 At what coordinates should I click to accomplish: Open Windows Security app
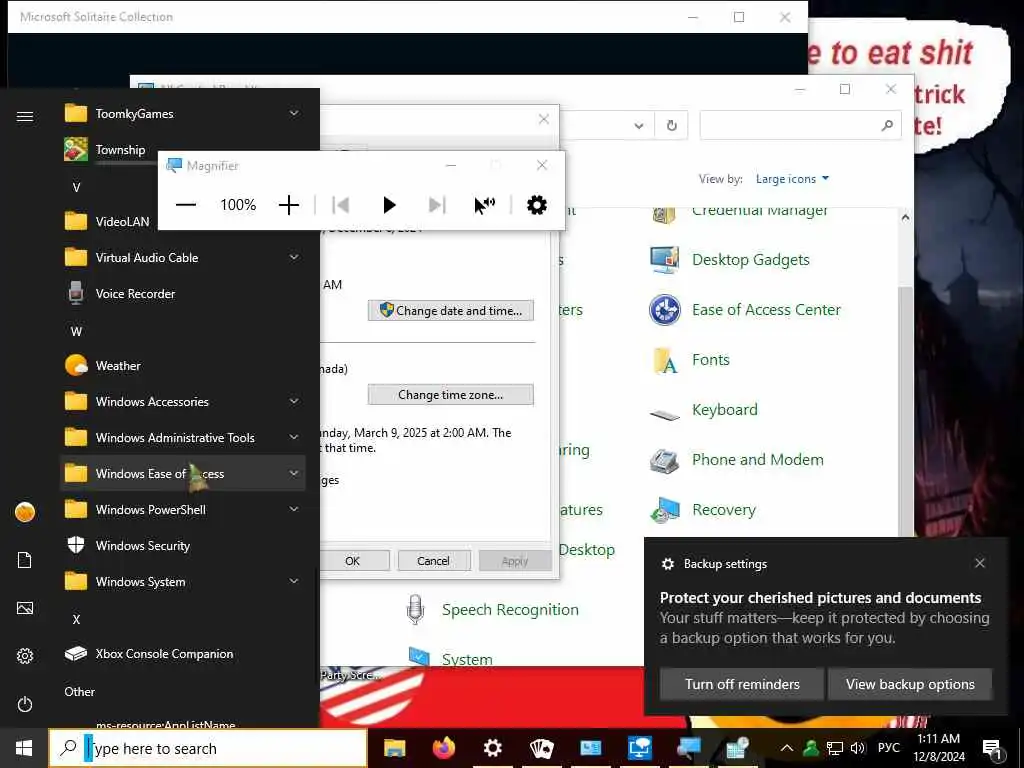183,545
